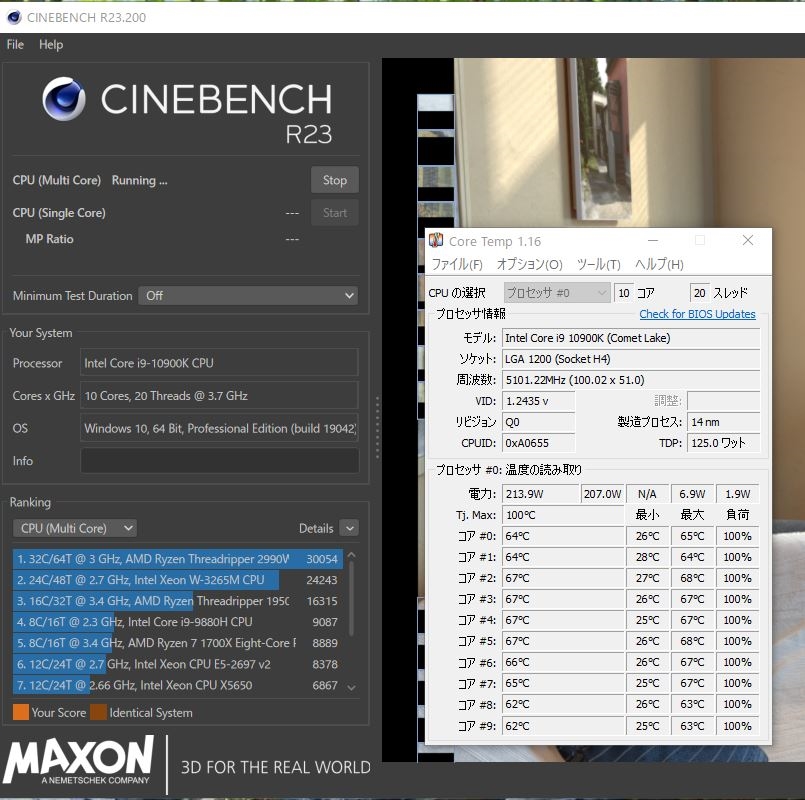Click the Tj. Max value 100°C

[563, 515]
